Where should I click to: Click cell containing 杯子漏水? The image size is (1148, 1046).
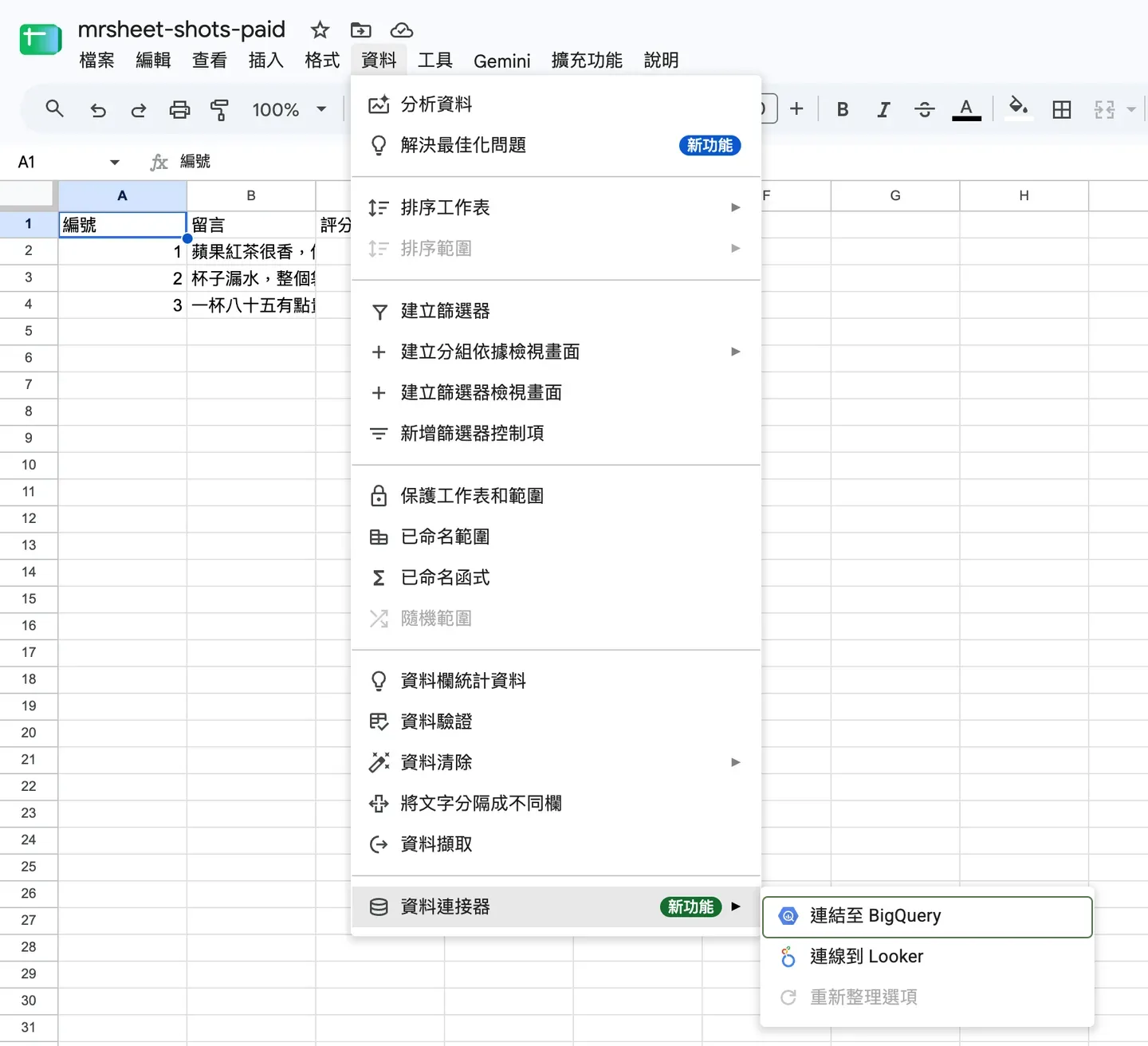pos(252,278)
